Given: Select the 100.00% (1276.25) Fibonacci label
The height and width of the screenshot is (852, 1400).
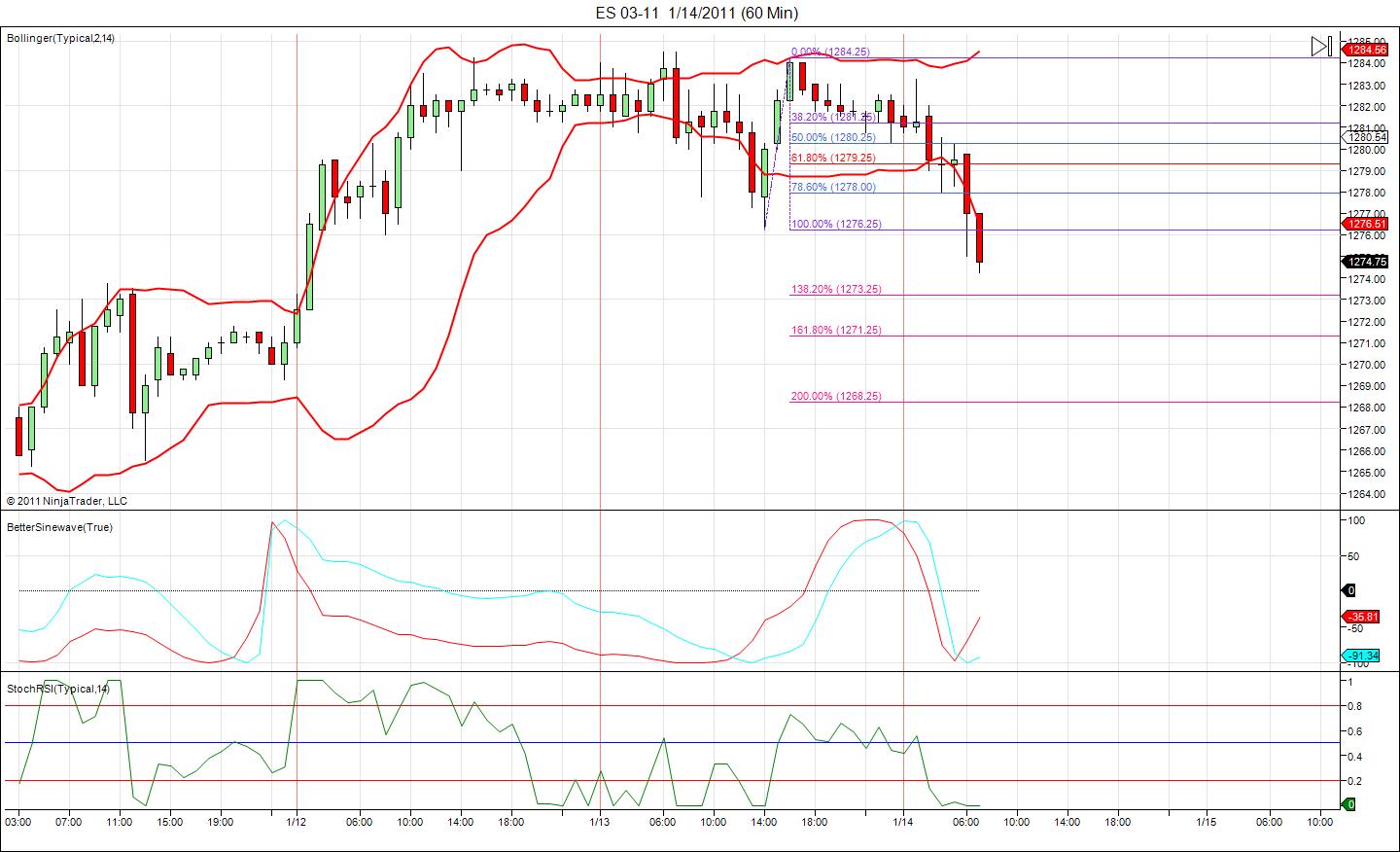Looking at the screenshot, I should 836,224.
